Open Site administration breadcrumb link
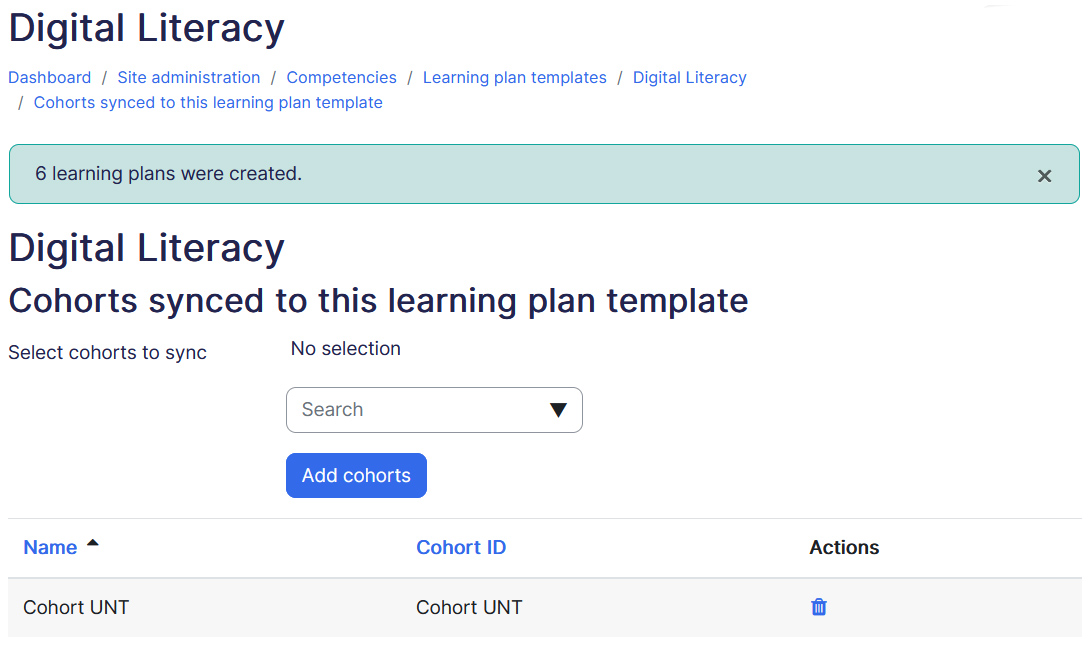 pos(189,78)
